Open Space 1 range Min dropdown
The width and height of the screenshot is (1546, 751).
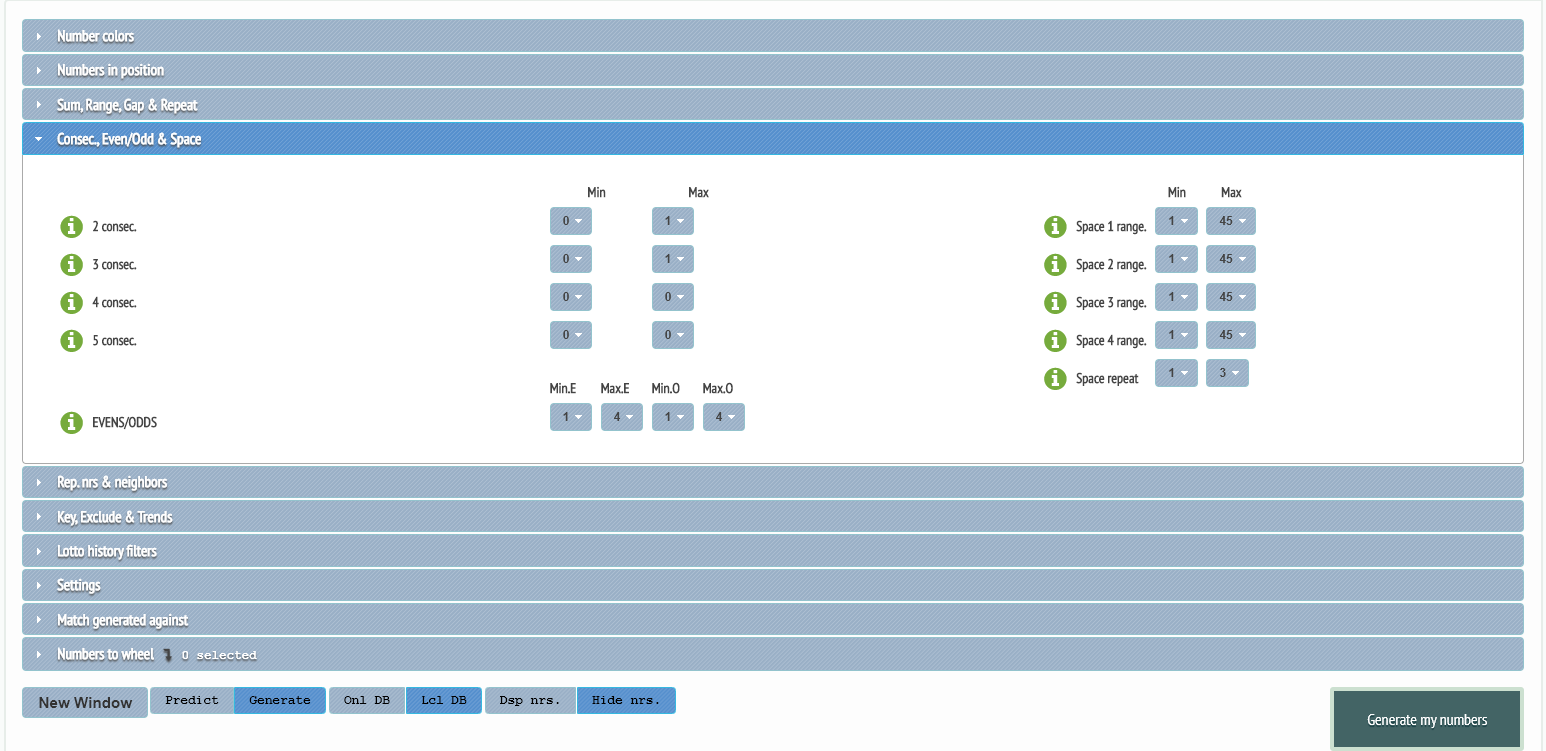click(x=1176, y=221)
